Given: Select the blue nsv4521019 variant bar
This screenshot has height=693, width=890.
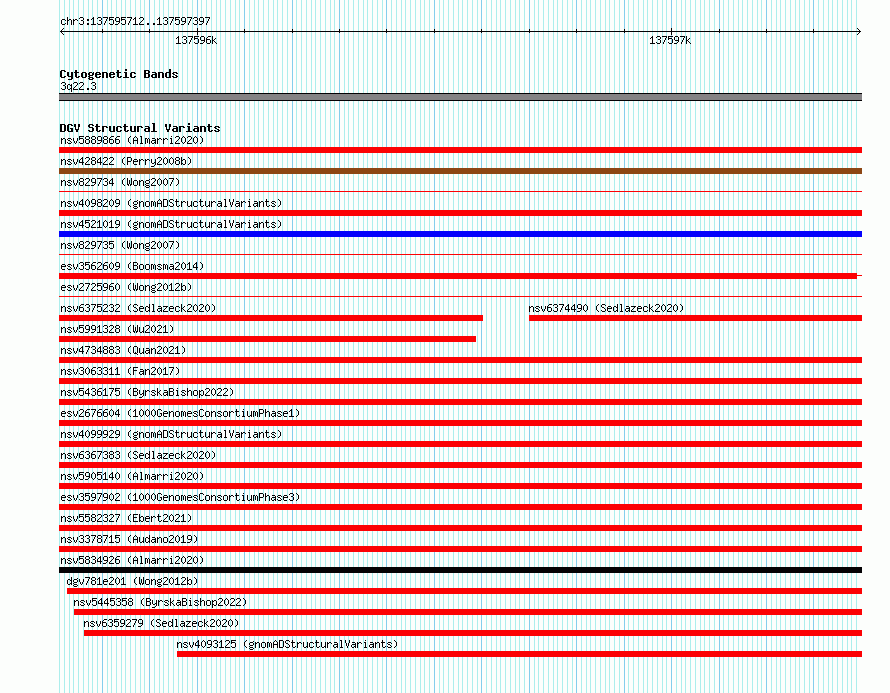Looking at the screenshot, I should (460, 234).
